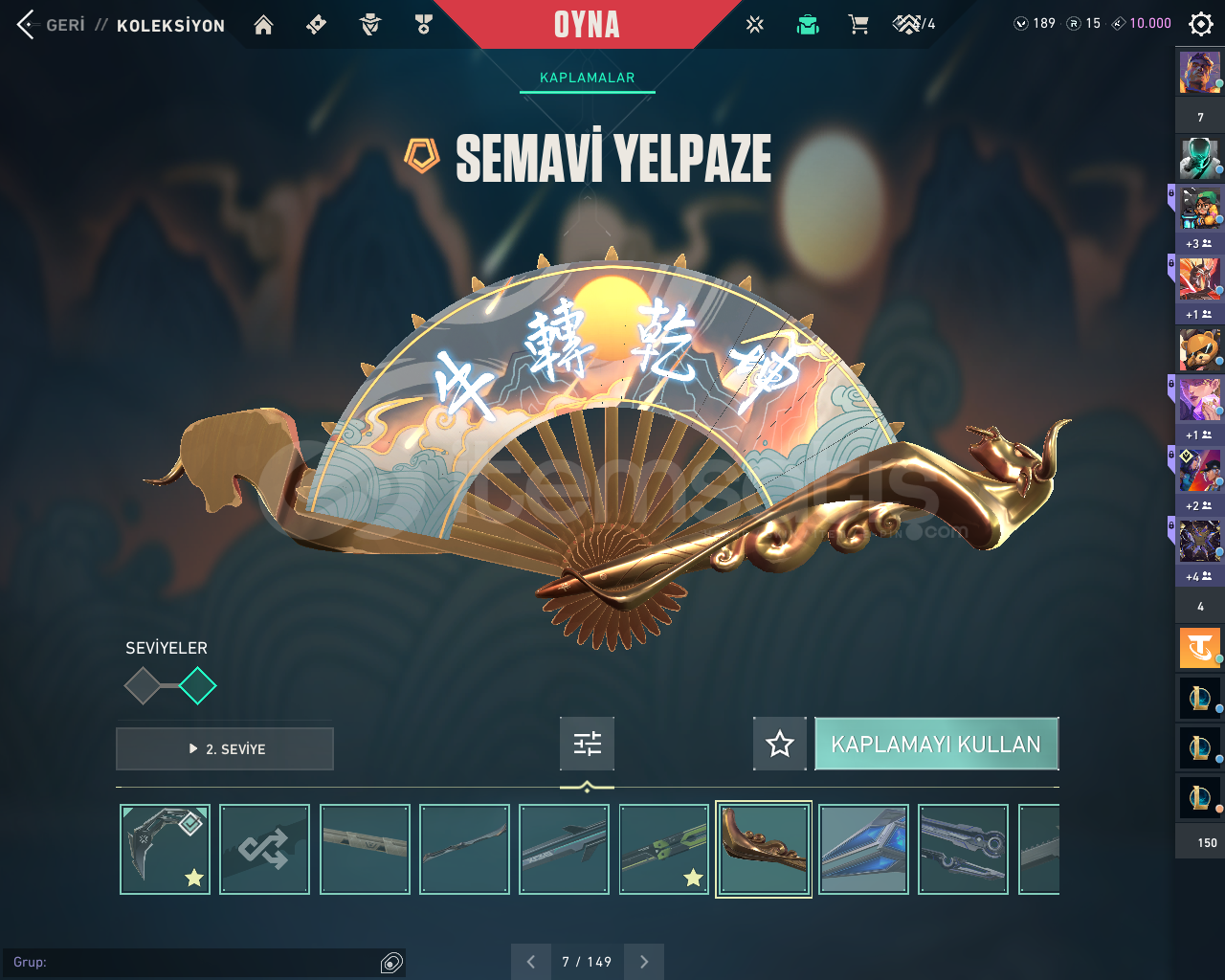Open the home screen icon
1225x980 pixels.
[263, 25]
